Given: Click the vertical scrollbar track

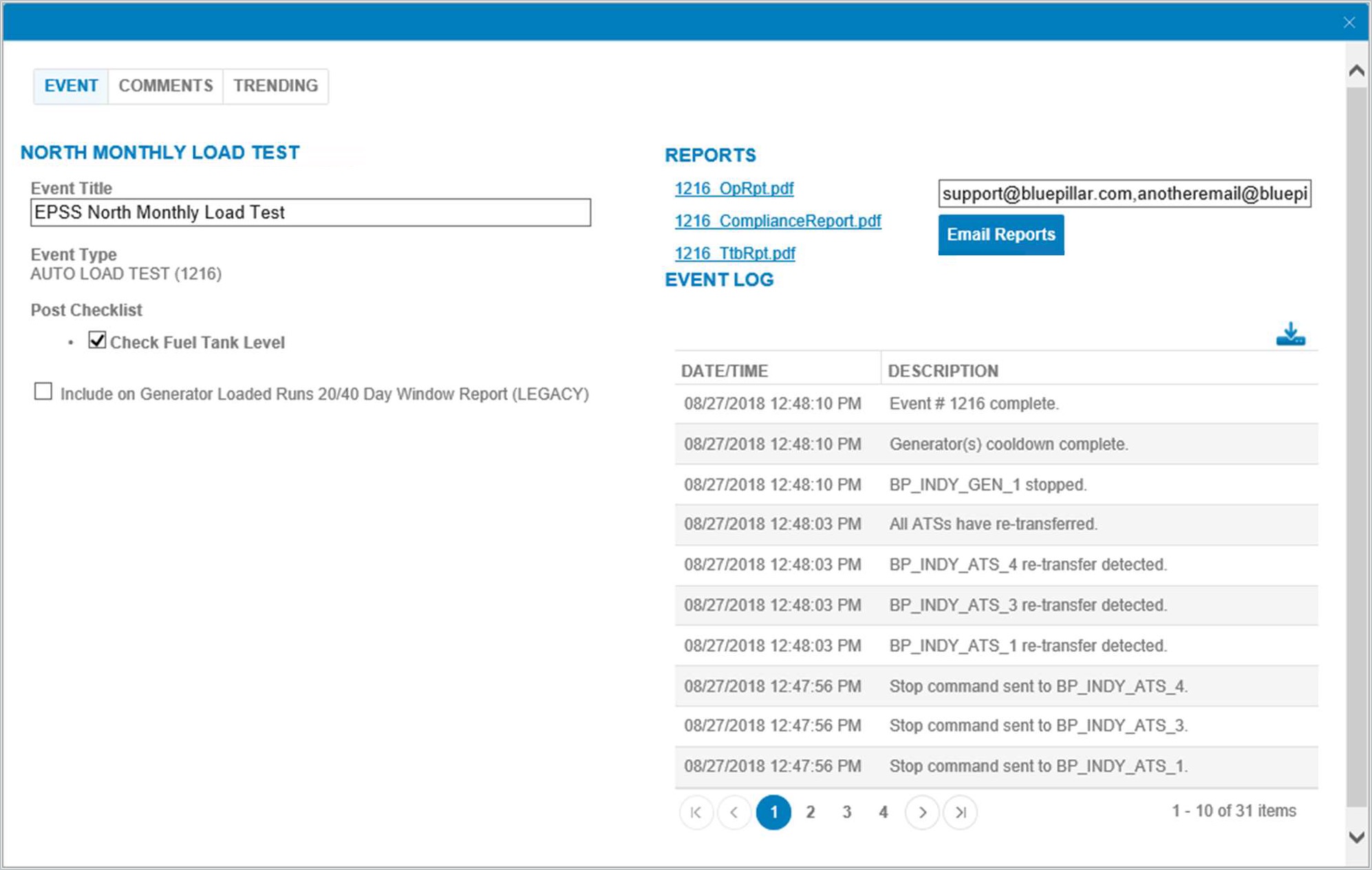Looking at the screenshot, I should pos(1357,447).
